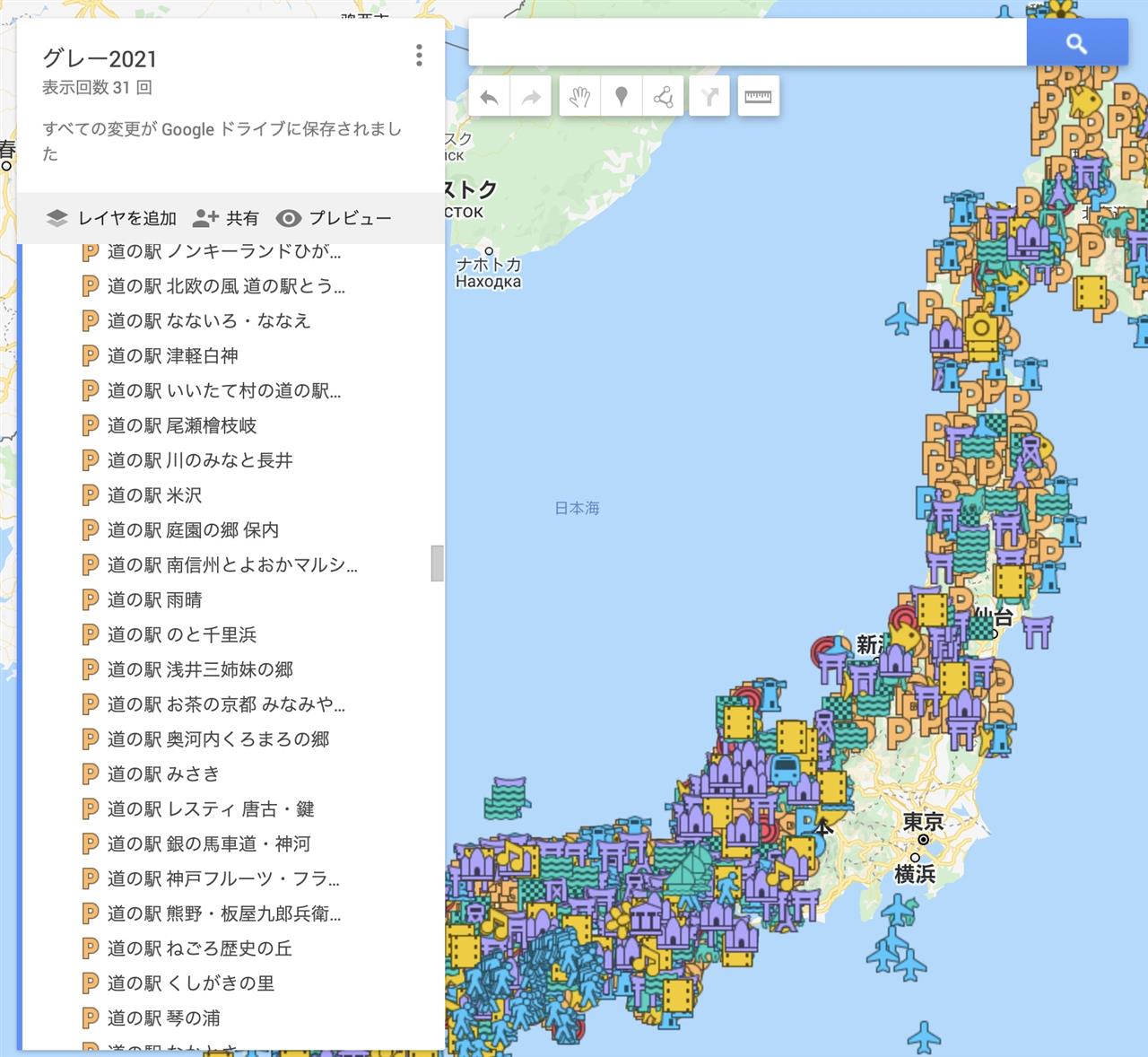The width and height of the screenshot is (1148, 1057).
Task: Select list item 道の駅 お茶の京都 みなみや...
Action: point(226,704)
